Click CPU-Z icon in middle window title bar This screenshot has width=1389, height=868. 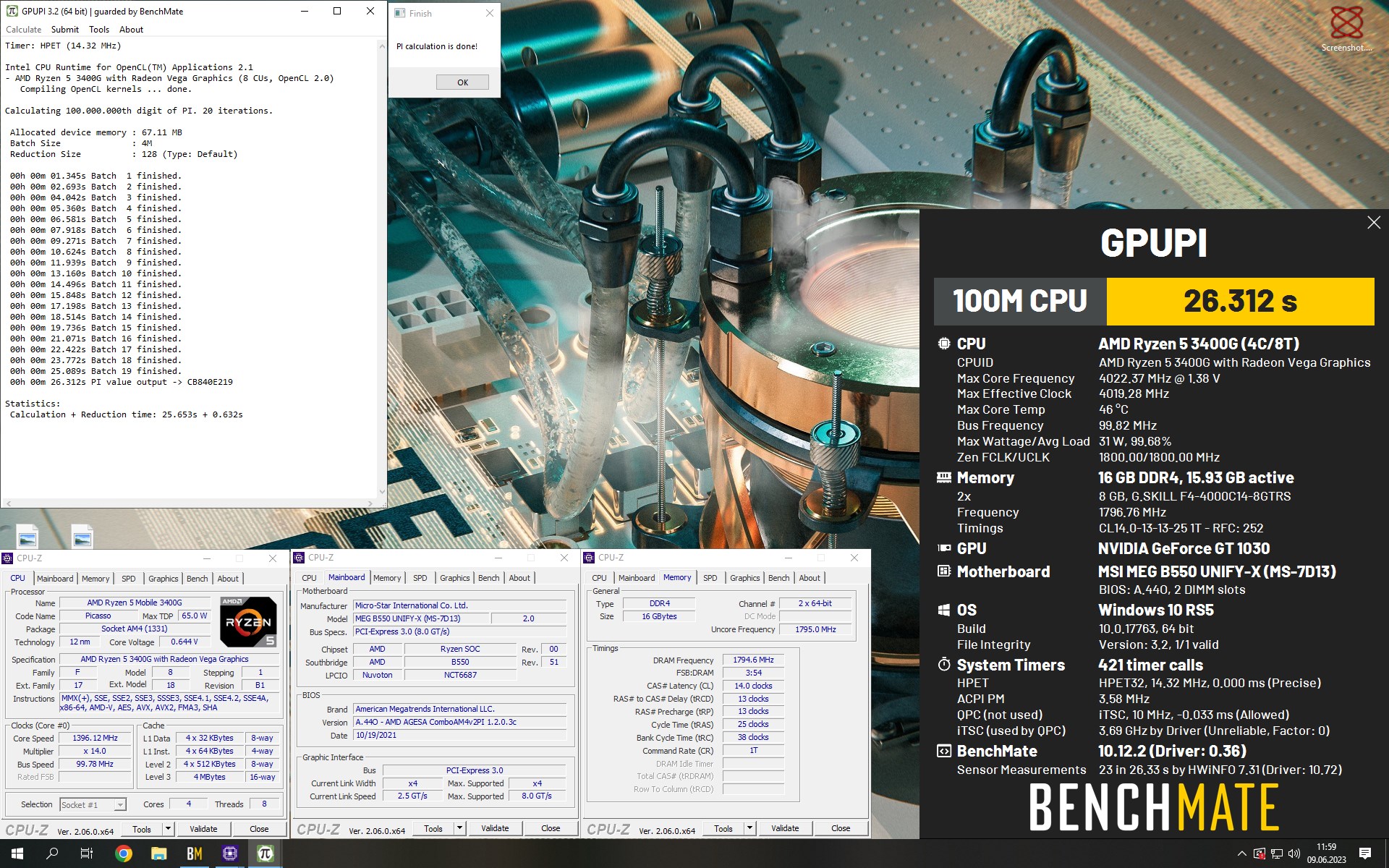click(x=299, y=558)
